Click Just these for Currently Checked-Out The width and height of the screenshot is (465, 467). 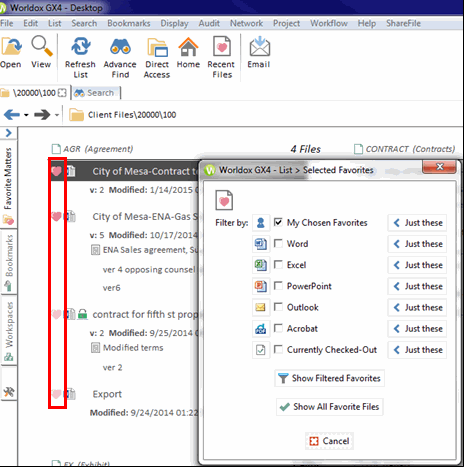coord(418,350)
